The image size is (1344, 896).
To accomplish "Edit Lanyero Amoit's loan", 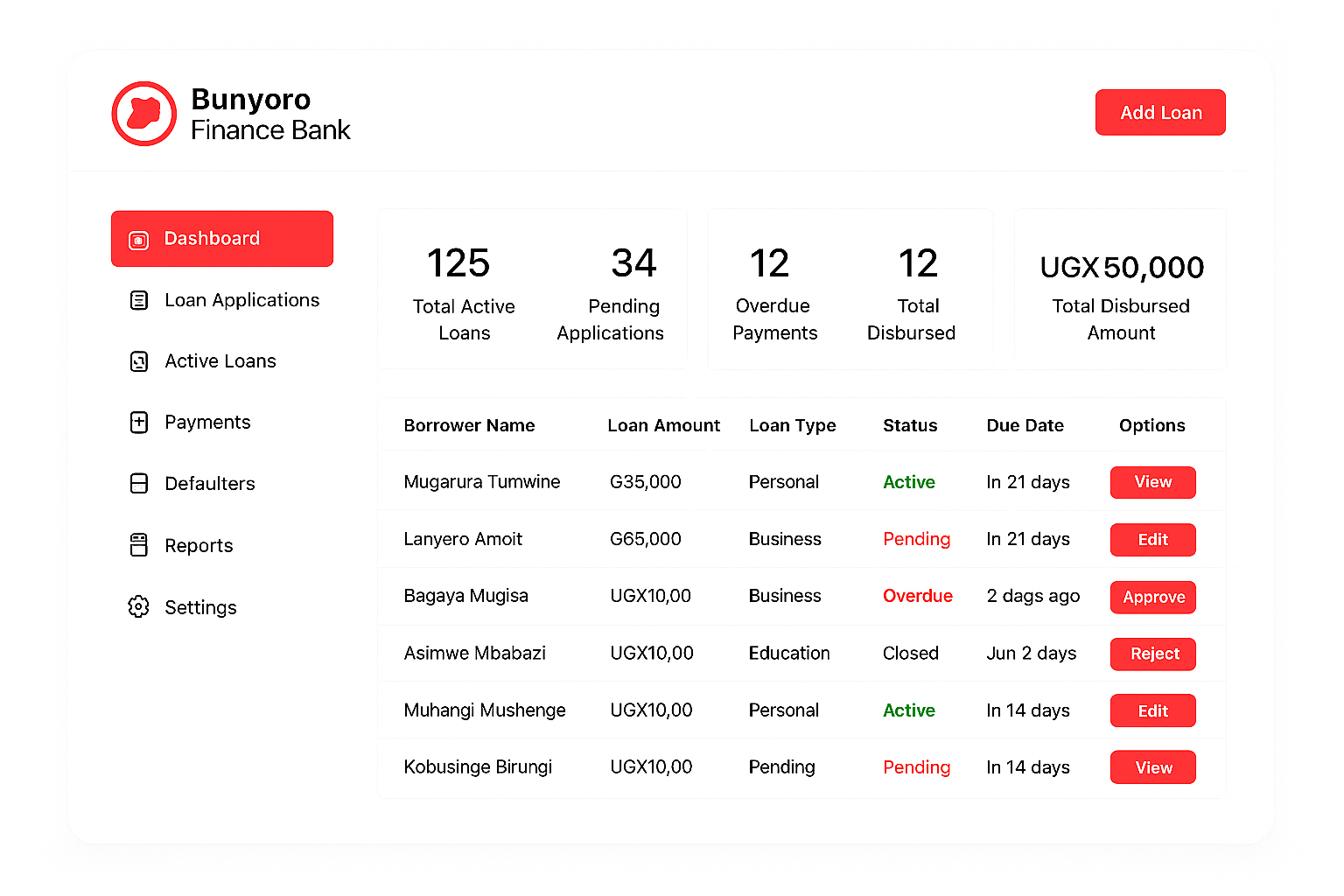I will tap(1153, 540).
